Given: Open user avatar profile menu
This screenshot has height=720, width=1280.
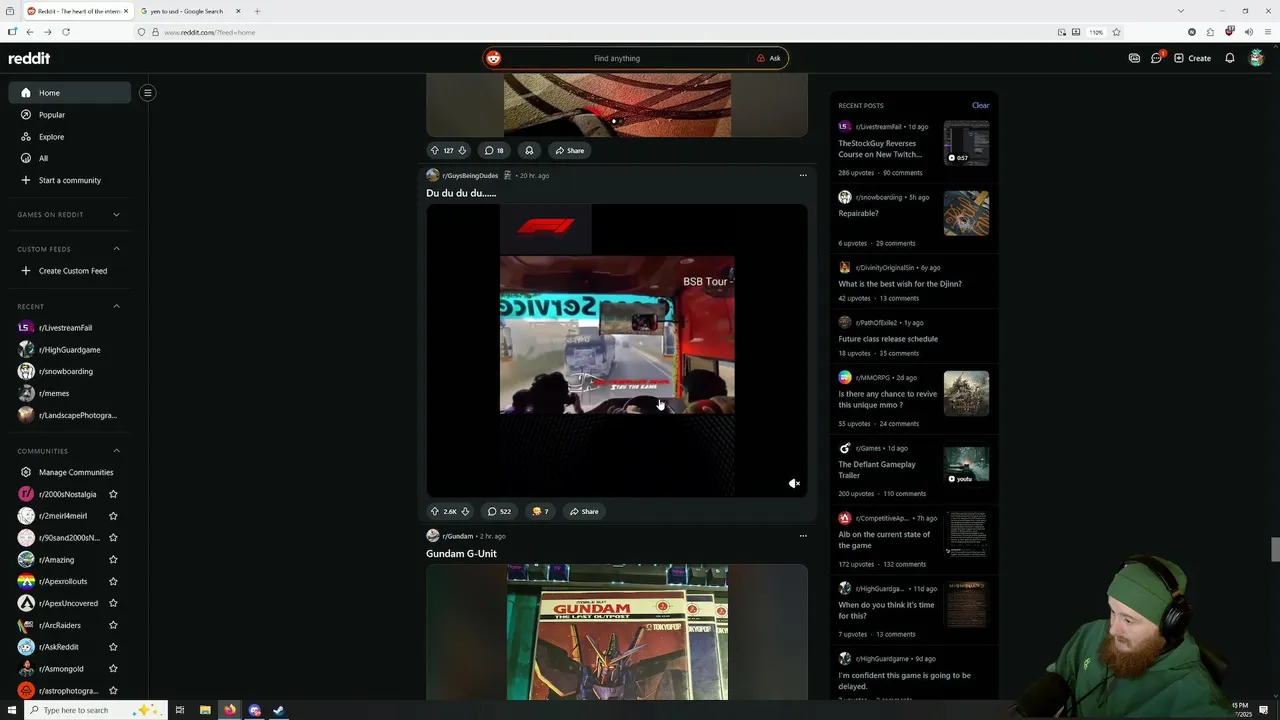Looking at the screenshot, I should (x=1257, y=58).
